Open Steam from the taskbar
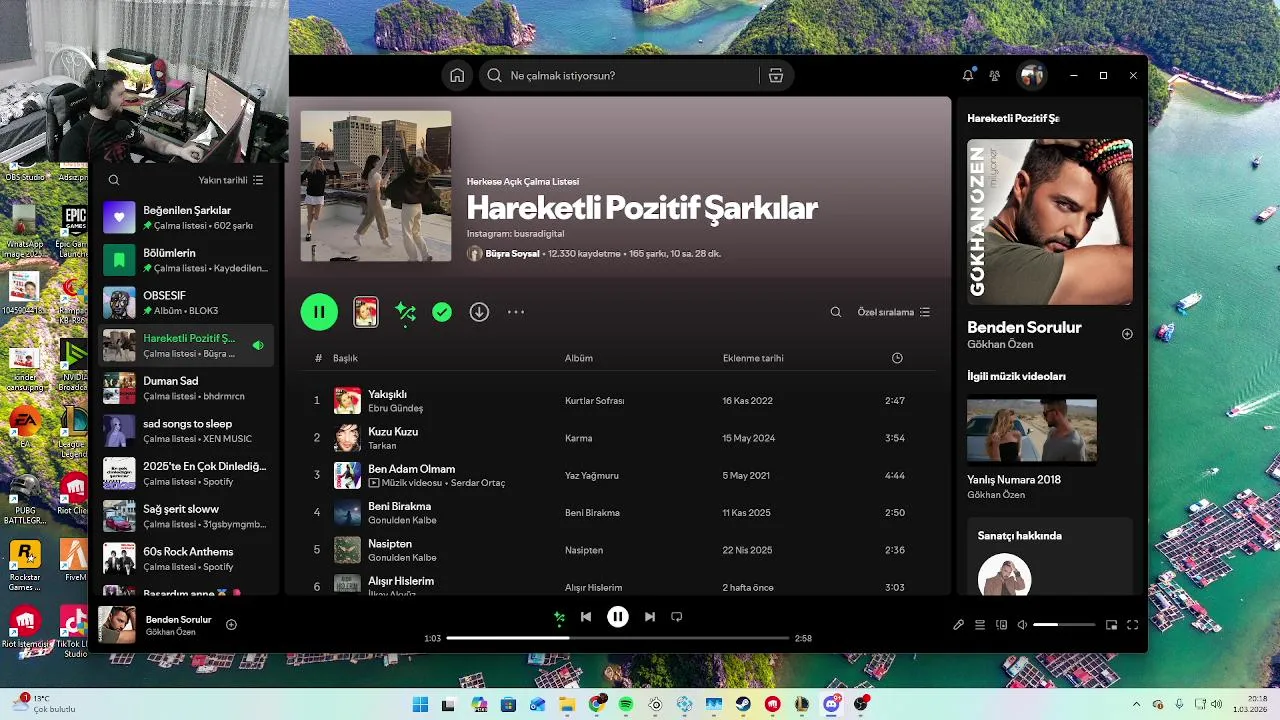Screen dimensions: 1280x720 tap(743, 704)
